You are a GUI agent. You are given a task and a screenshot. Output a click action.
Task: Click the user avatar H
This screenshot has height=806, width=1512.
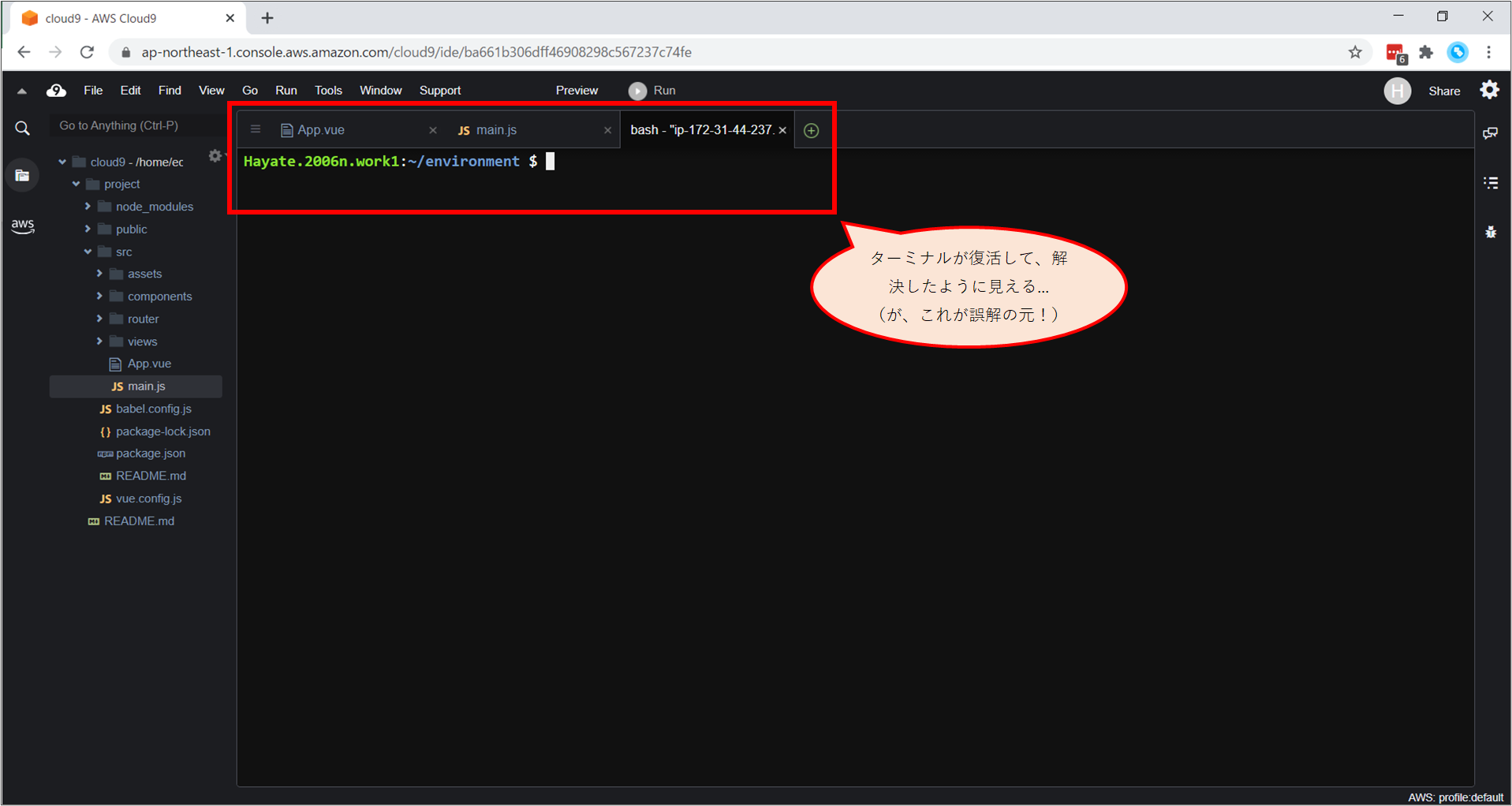point(1397,91)
